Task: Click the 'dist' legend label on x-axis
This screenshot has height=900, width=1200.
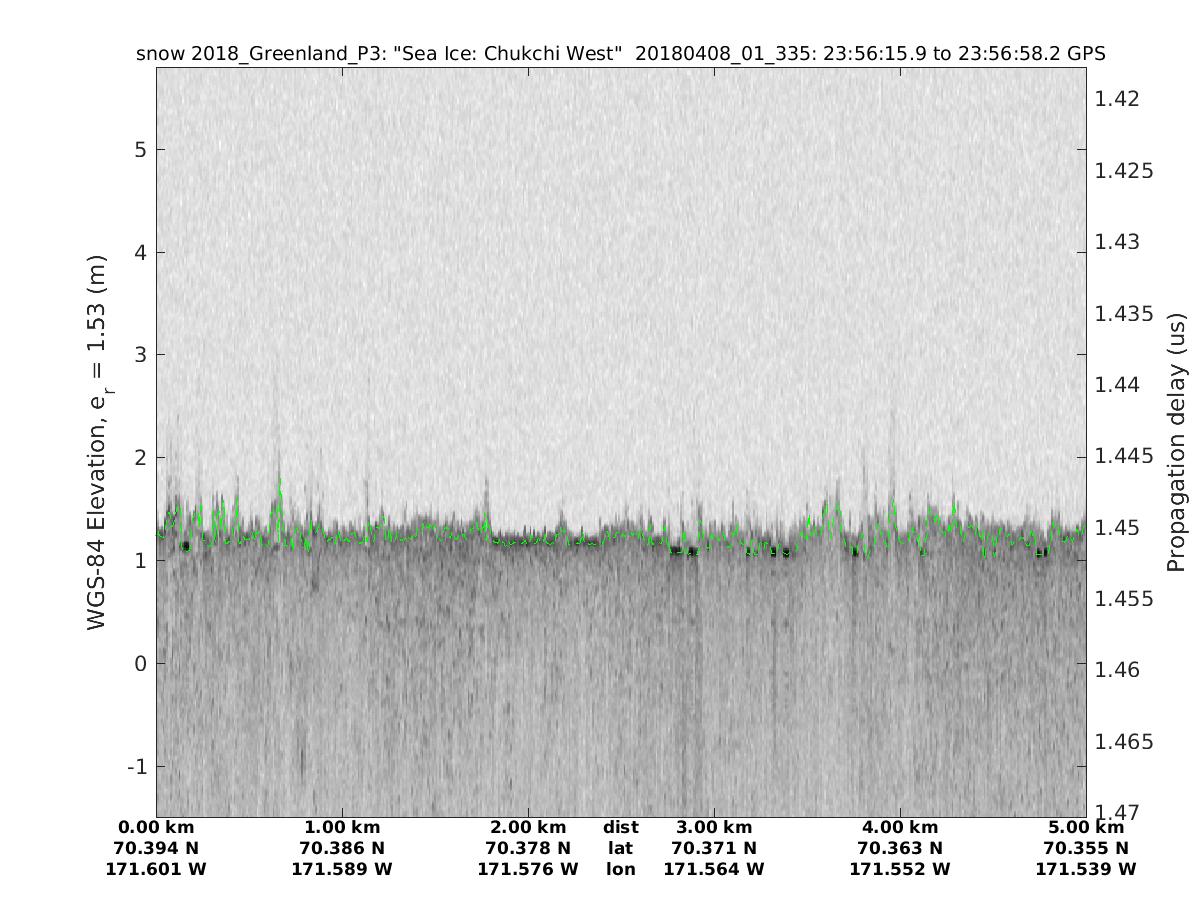Action: [620, 827]
